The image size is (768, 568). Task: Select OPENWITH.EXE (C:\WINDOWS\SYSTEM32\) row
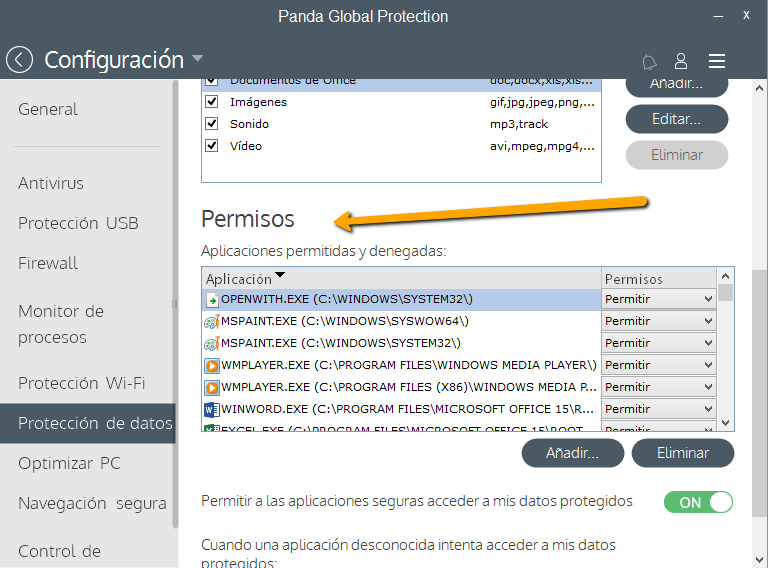click(x=401, y=299)
